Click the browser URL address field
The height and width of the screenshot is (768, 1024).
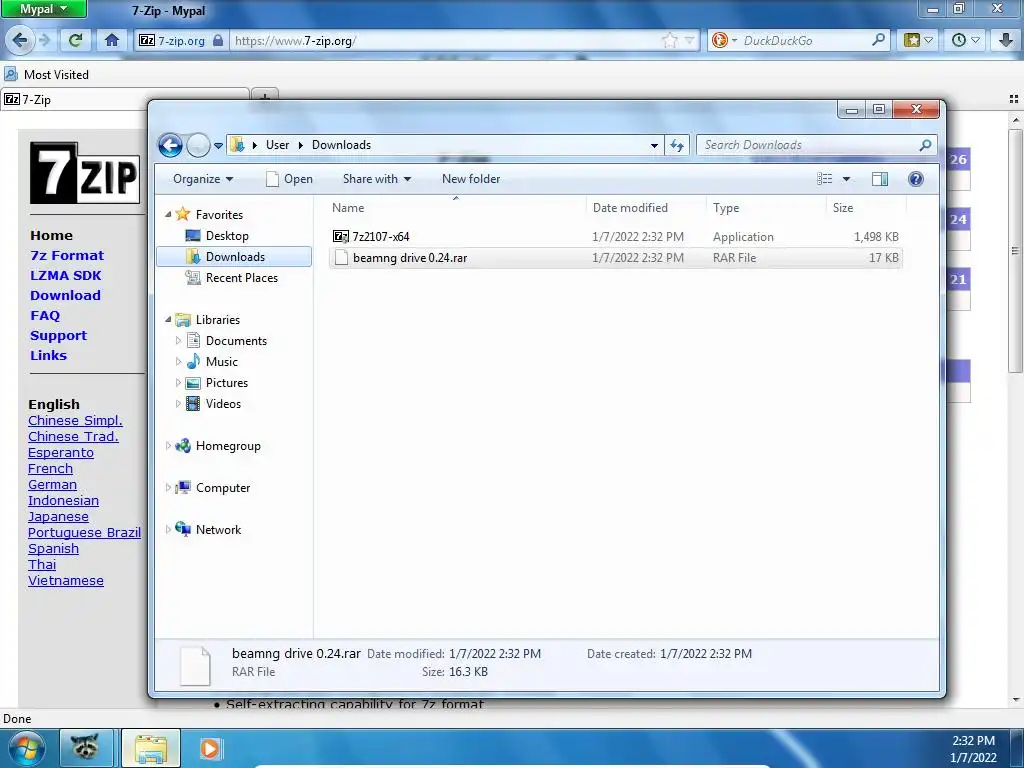(x=444, y=40)
